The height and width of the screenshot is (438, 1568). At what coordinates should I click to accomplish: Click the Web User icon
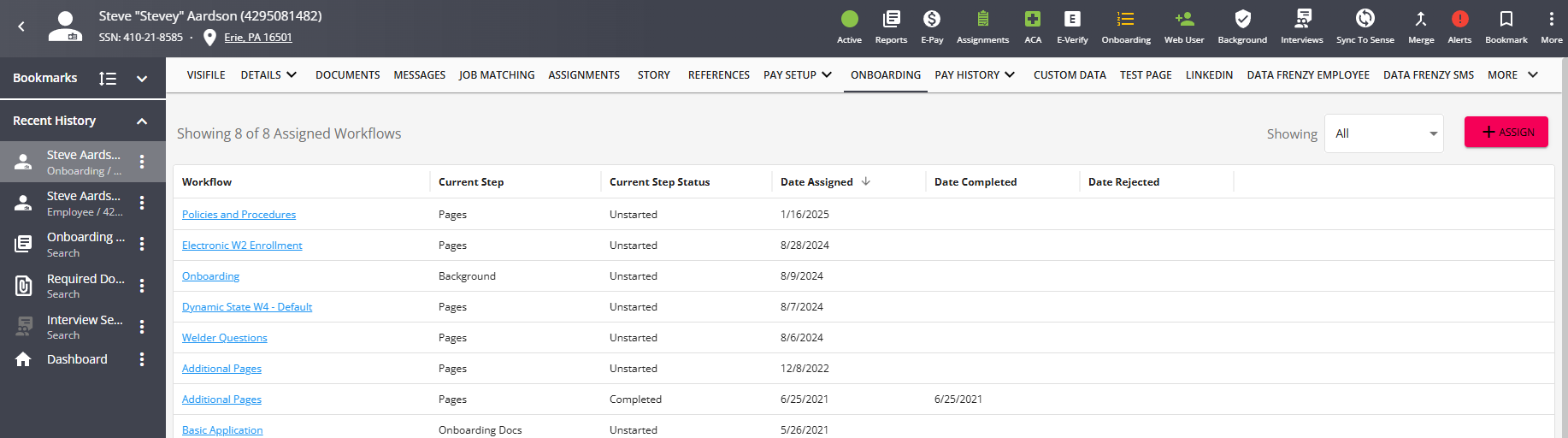point(1184,20)
